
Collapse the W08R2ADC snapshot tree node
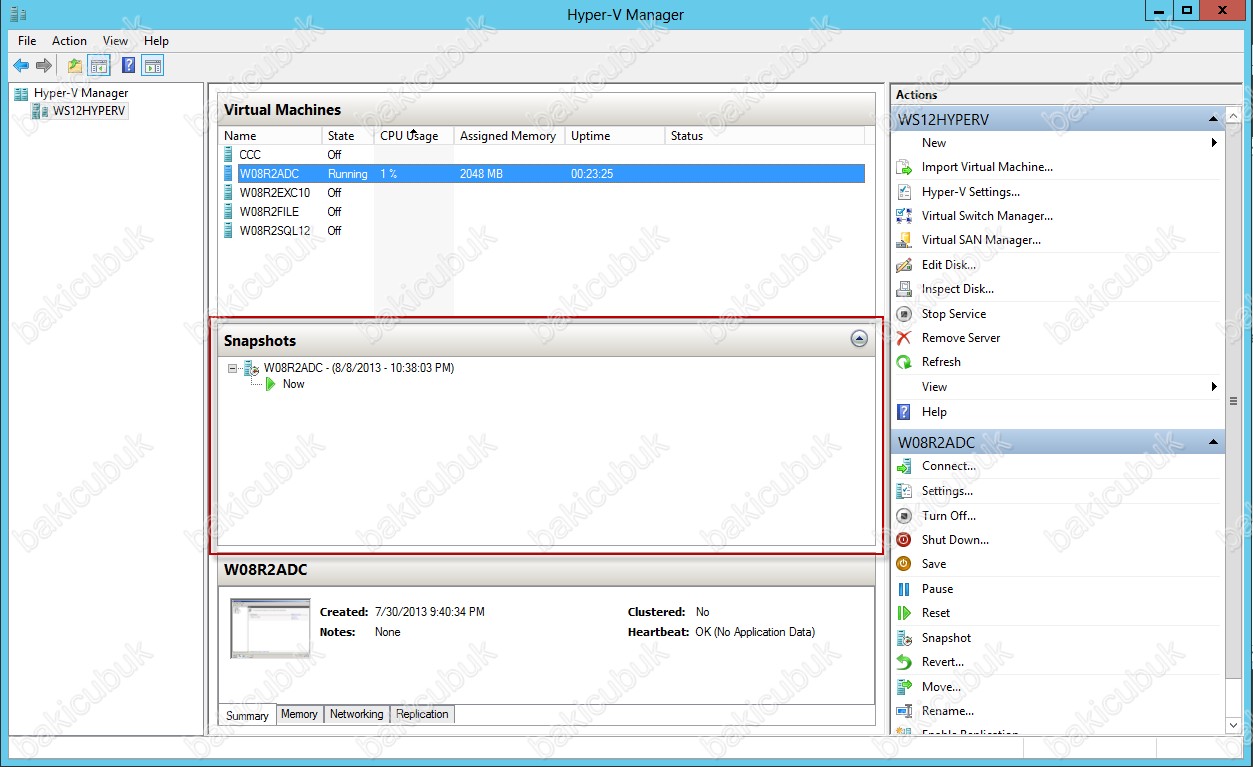tap(233, 368)
